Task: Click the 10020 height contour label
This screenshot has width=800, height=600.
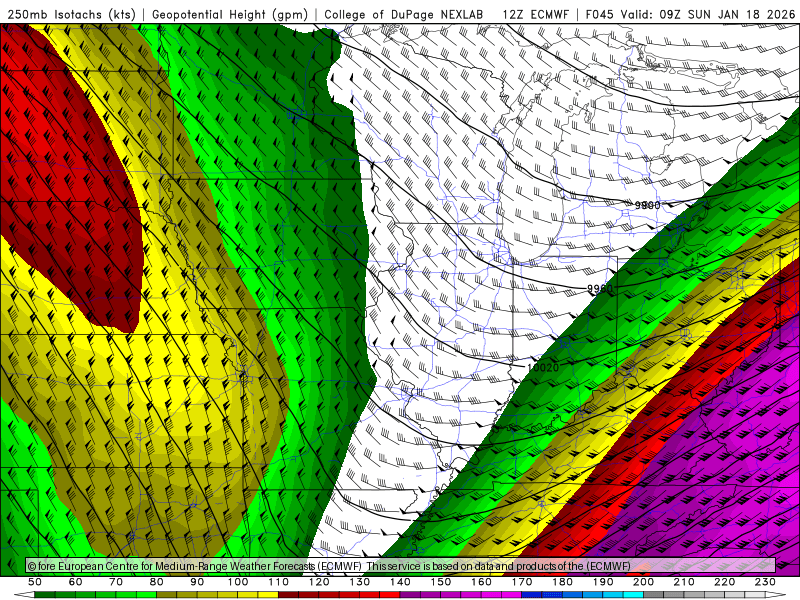Action: [x=542, y=367]
